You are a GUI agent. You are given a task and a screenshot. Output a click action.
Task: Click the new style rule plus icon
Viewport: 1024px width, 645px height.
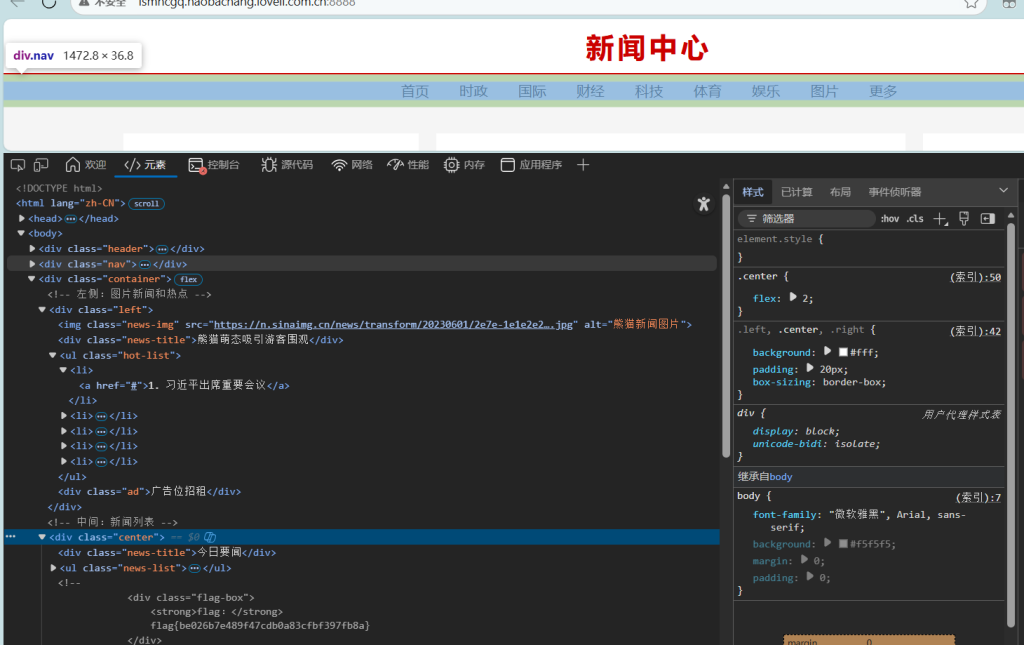[x=940, y=219]
